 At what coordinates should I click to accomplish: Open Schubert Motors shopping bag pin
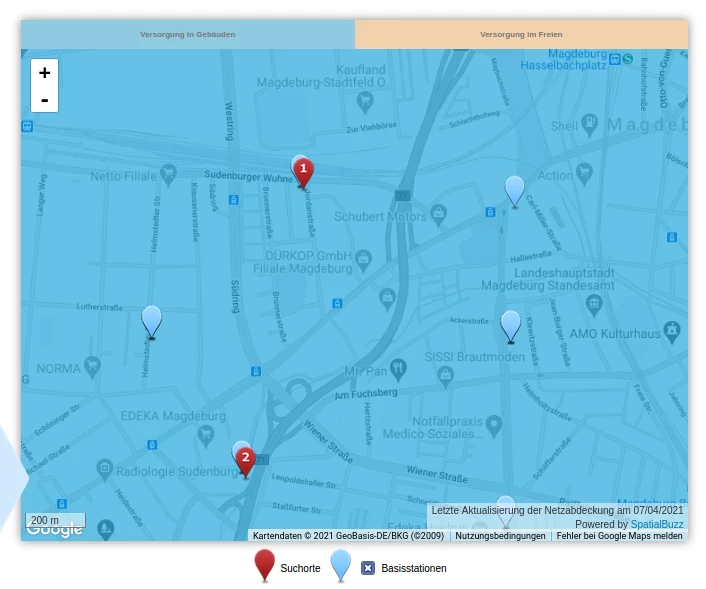[x=438, y=215]
